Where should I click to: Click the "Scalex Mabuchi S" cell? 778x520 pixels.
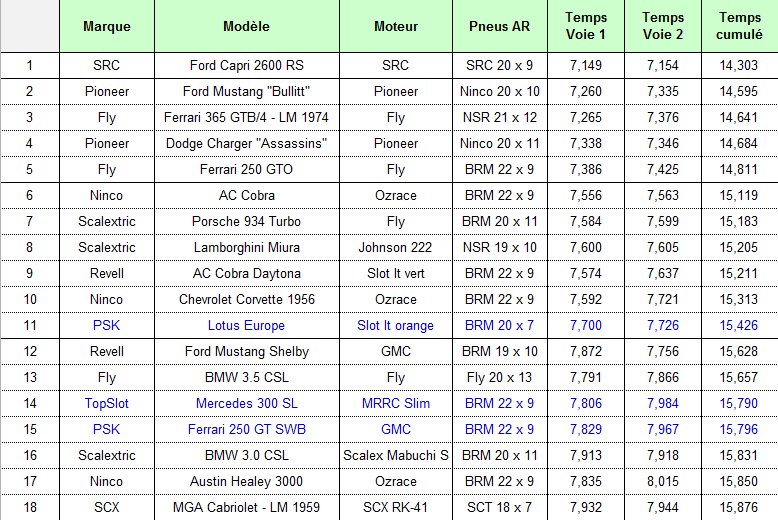coord(395,455)
